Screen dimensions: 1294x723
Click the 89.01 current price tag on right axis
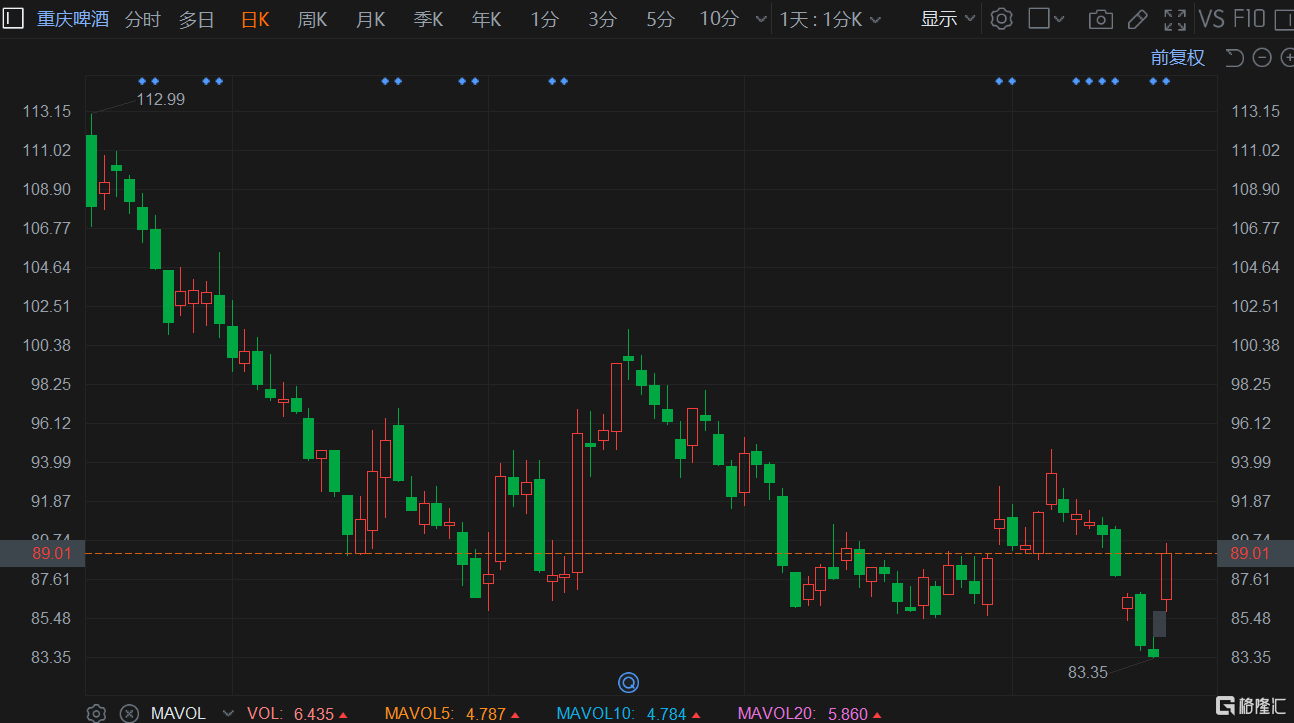click(1255, 553)
